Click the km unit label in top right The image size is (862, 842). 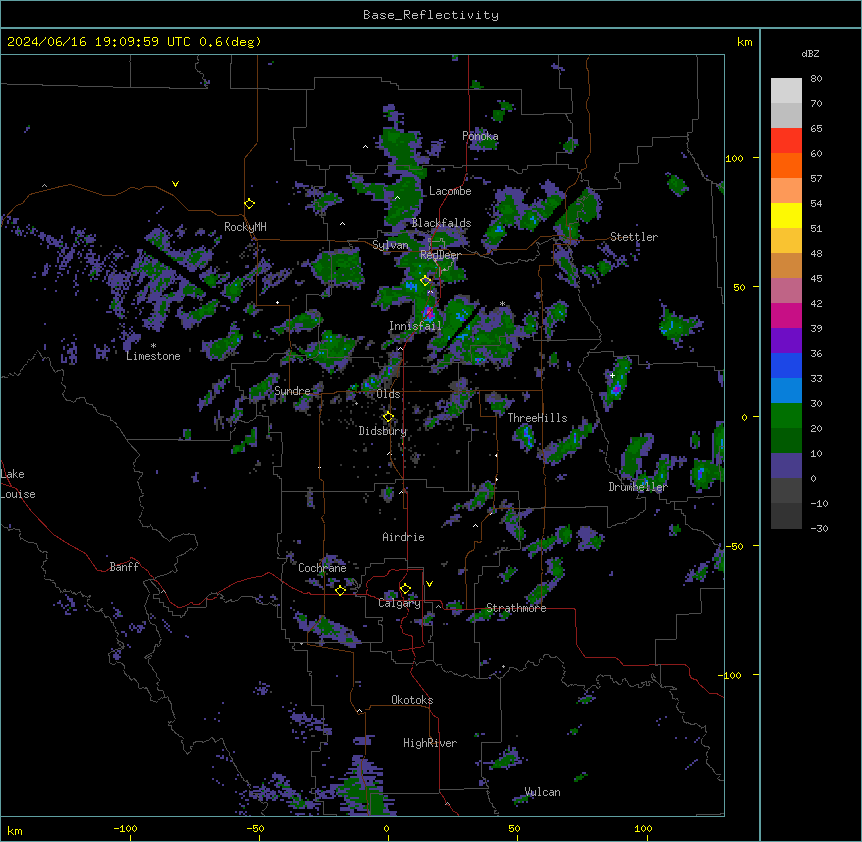[745, 42]
